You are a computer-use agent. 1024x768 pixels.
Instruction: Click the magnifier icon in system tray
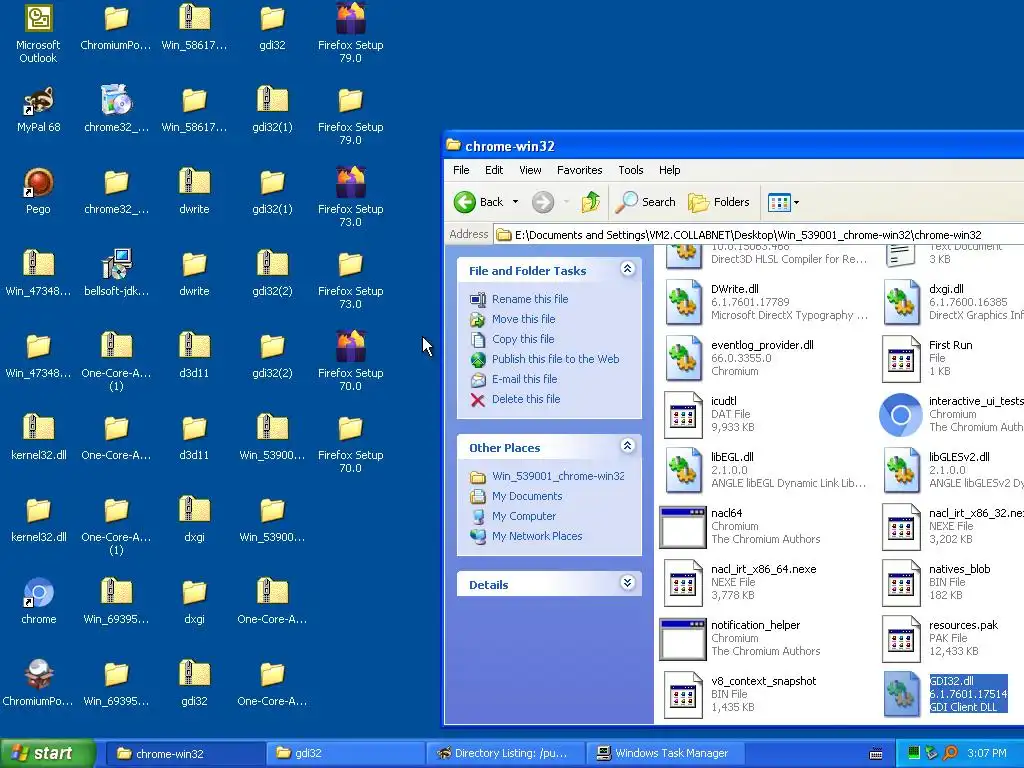coord(950,754)
